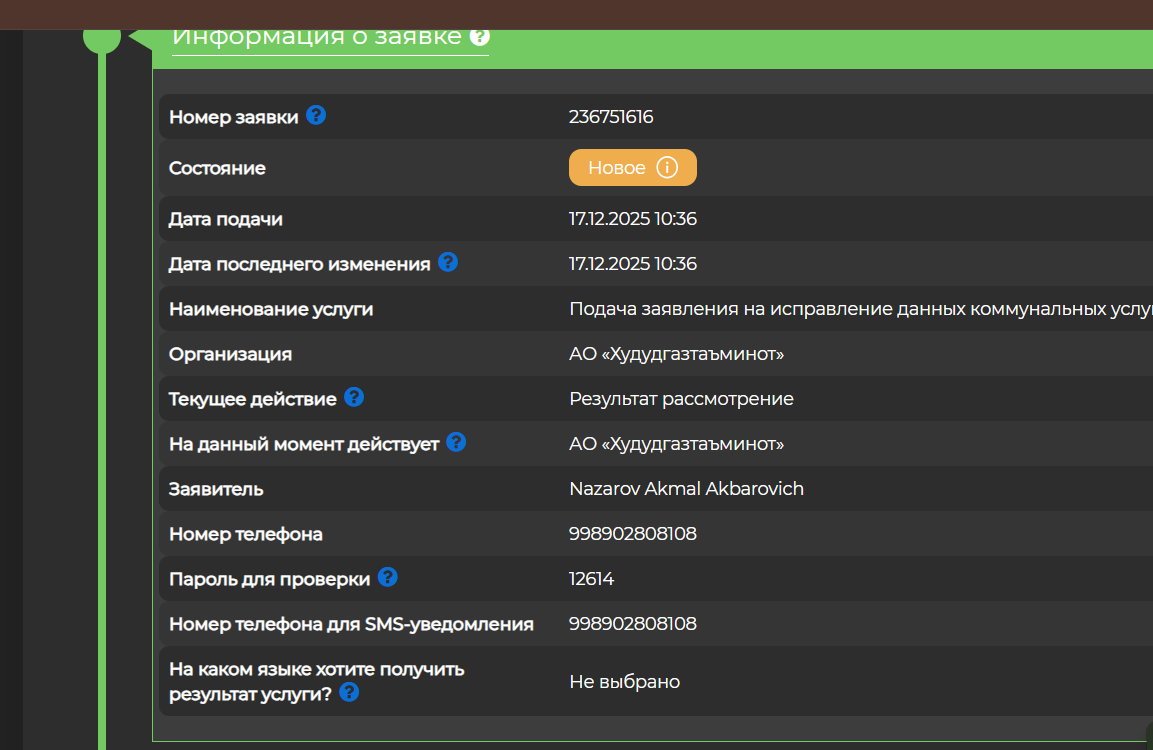Click info icon inside "Новое" status badge
This screenshot has height=750, width=1153.
[667, 167]
